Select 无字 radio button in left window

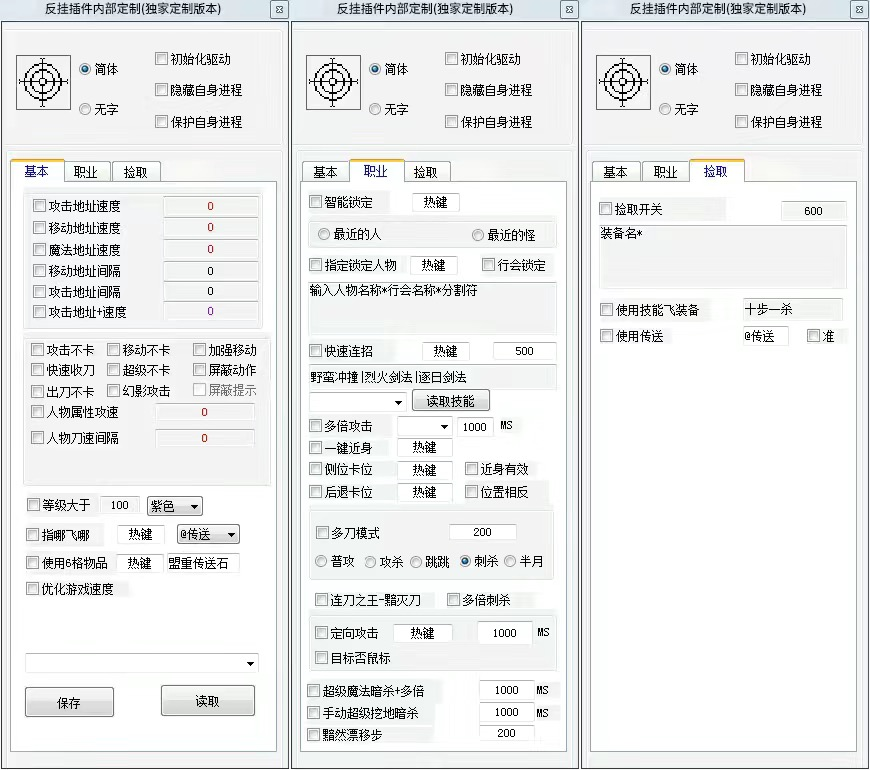(x=85, y=109)
